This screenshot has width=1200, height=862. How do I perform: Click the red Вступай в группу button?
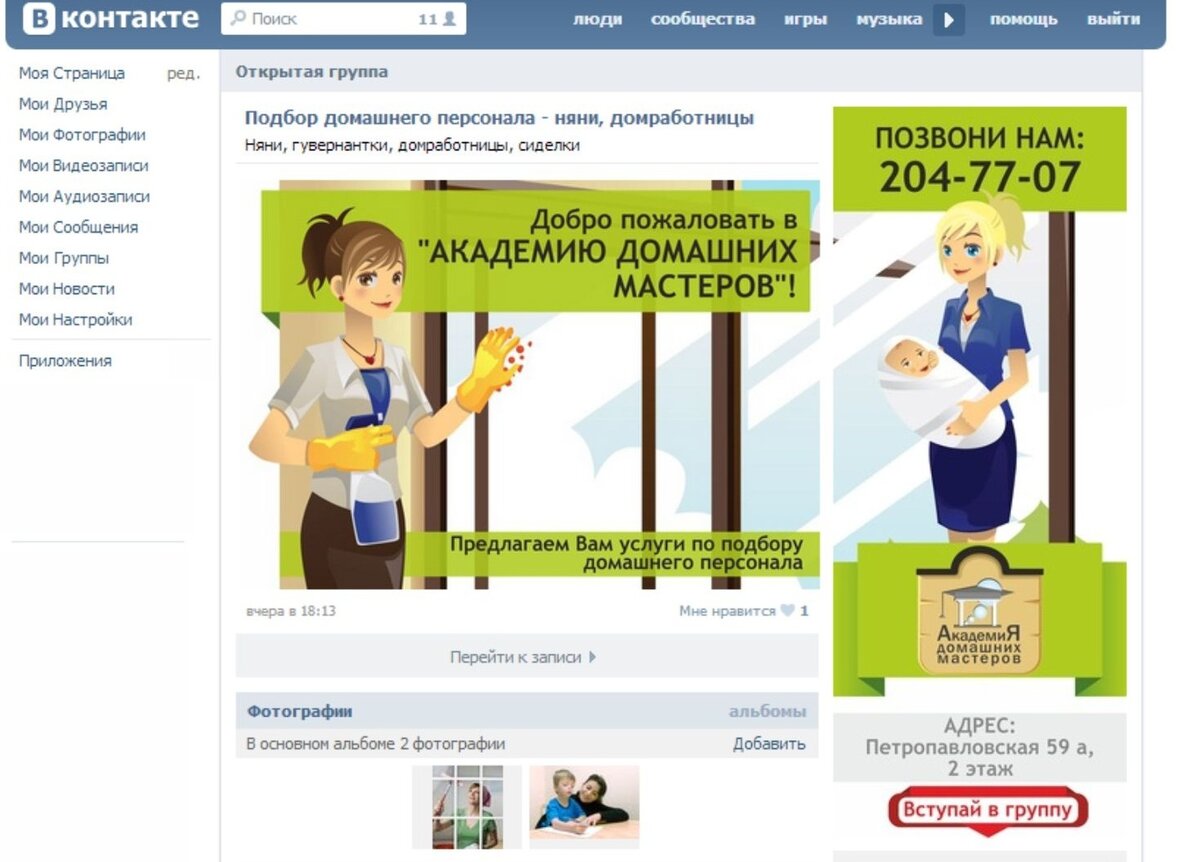tap(987, 810)
